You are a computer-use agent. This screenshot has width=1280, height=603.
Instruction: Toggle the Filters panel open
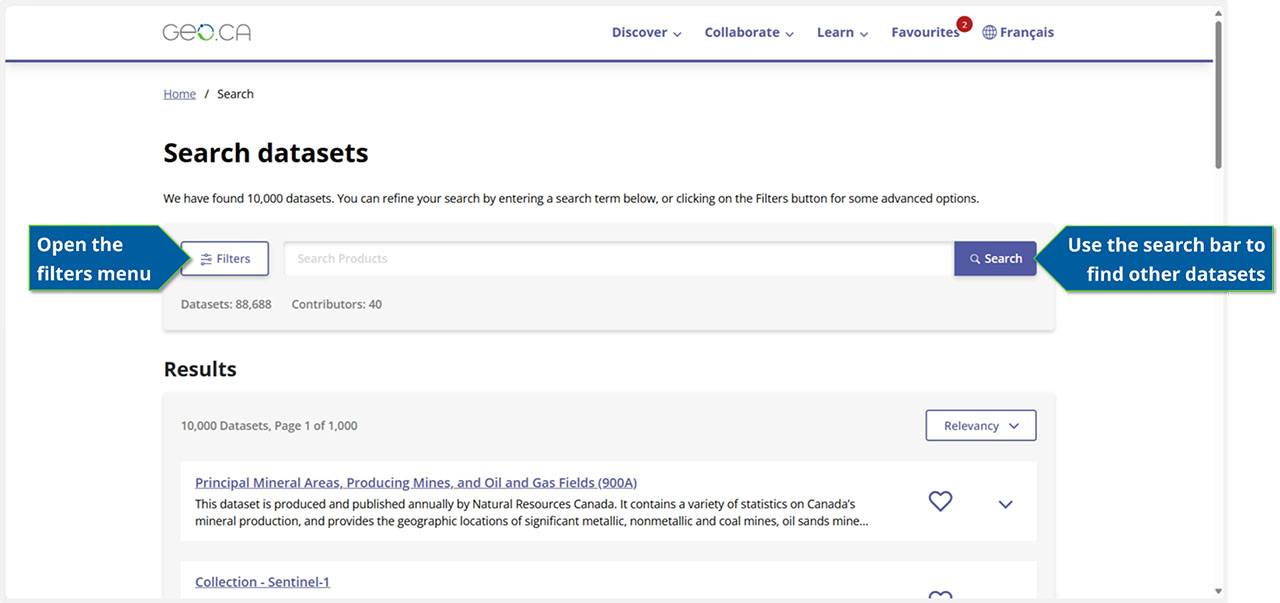[x=224, y=258]
